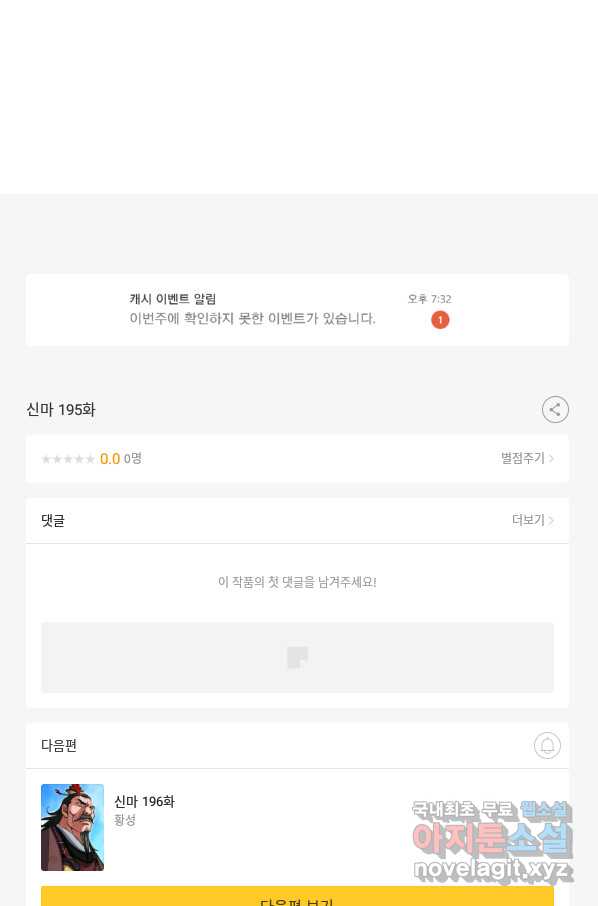Click the 아지툰소설 watermark logo
This screenshot has width=598, height=906.
click(x=492, y=840)
